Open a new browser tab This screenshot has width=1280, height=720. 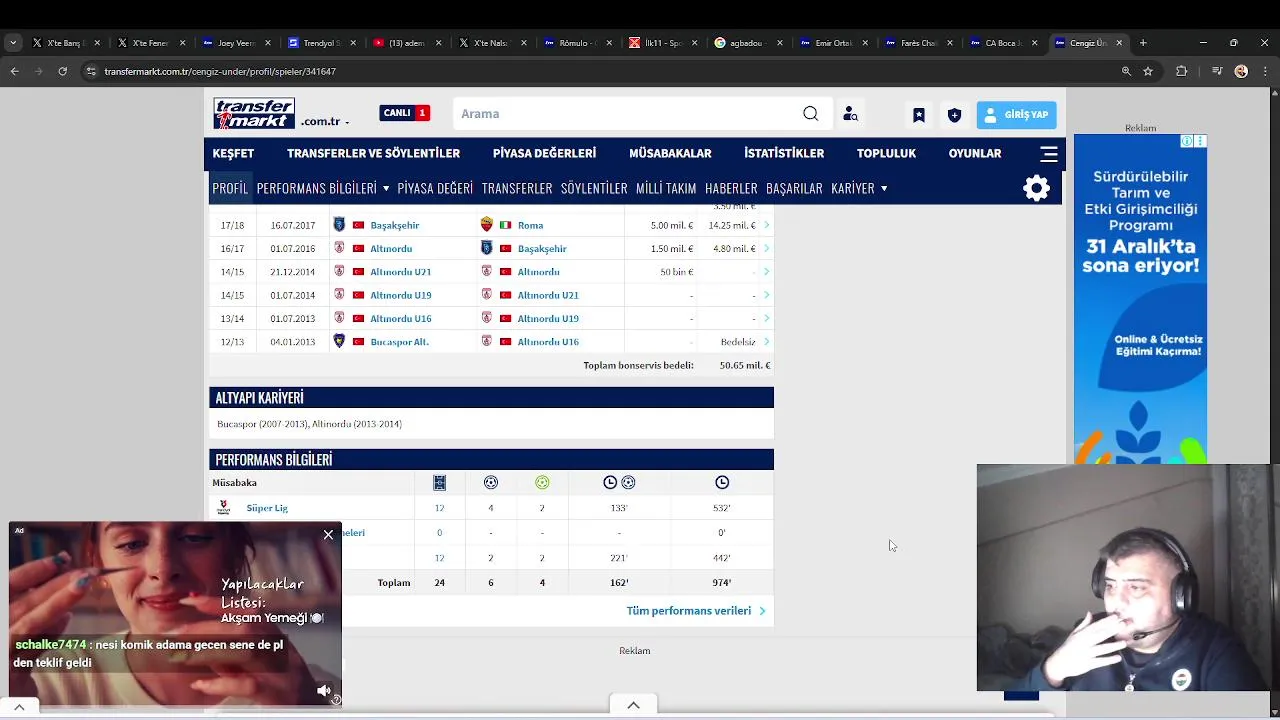point(1143,43)
